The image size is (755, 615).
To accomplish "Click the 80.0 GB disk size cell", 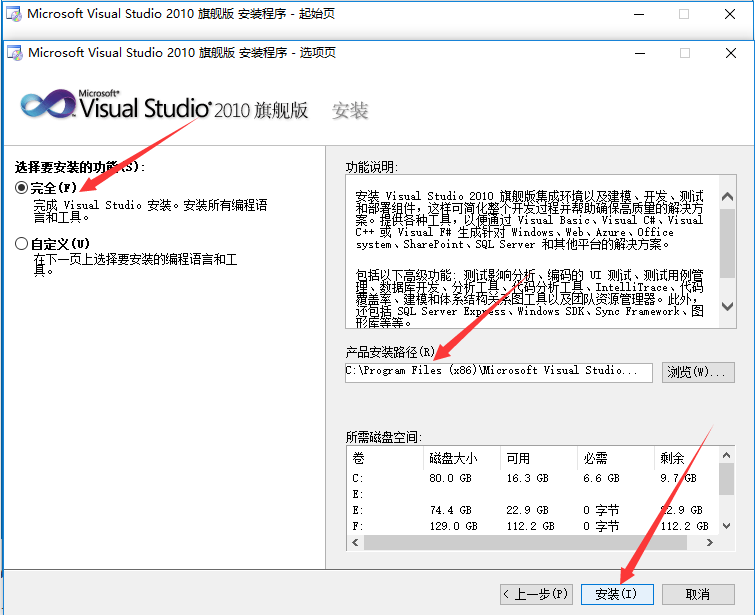I will click(450, 478).
